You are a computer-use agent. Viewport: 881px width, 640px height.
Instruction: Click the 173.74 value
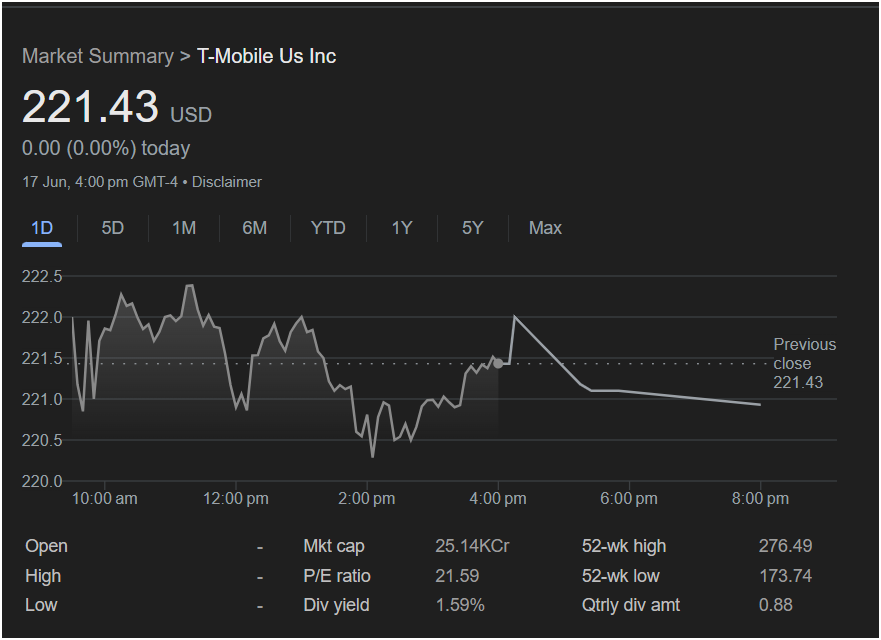point(785,576)
